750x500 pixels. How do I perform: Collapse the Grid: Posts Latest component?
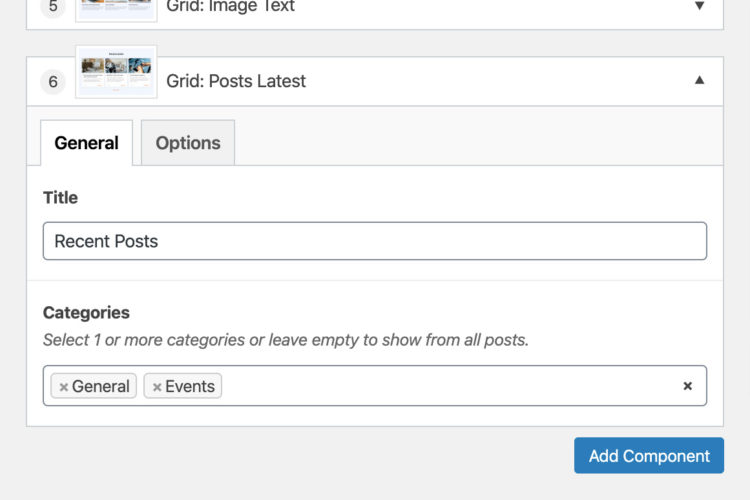(699, 81)
